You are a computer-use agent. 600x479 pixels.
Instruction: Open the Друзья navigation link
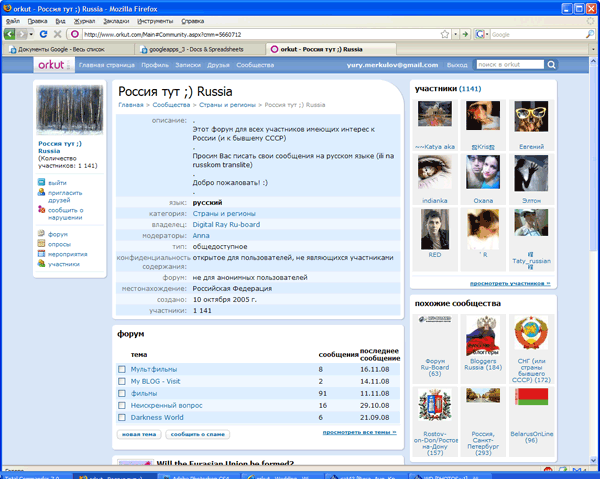tap(218, 65)
